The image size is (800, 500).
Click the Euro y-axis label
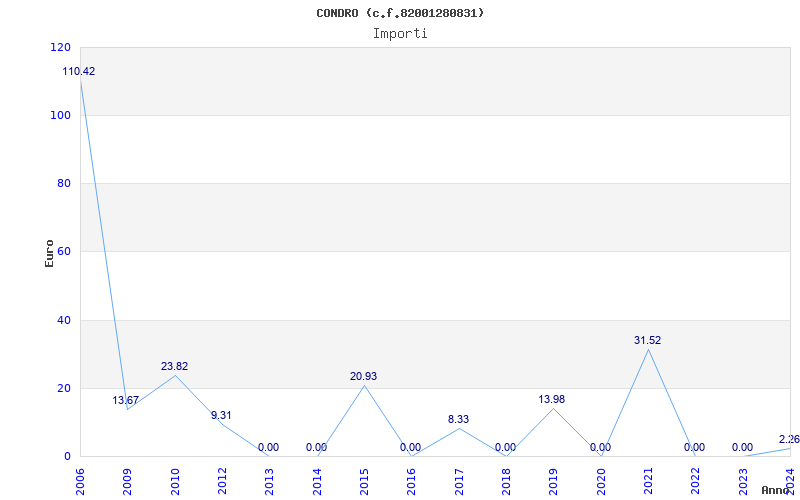pos(49,253)
